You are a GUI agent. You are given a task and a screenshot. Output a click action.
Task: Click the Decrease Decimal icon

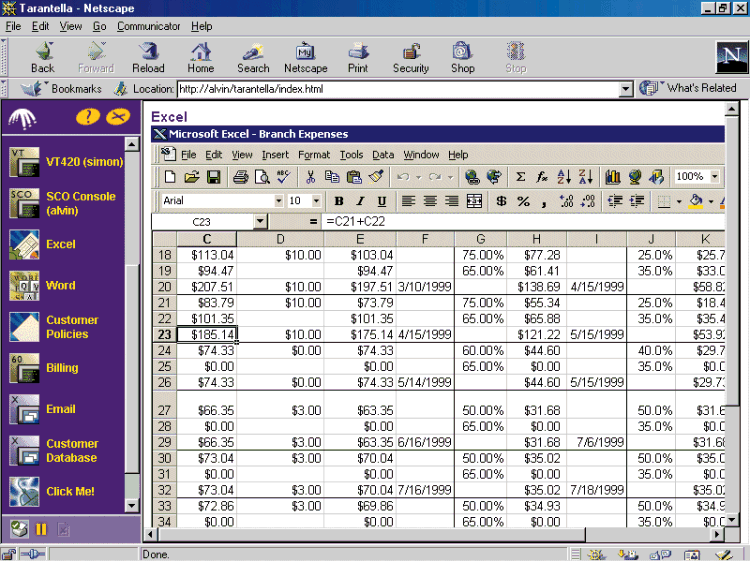pos(588,201)
